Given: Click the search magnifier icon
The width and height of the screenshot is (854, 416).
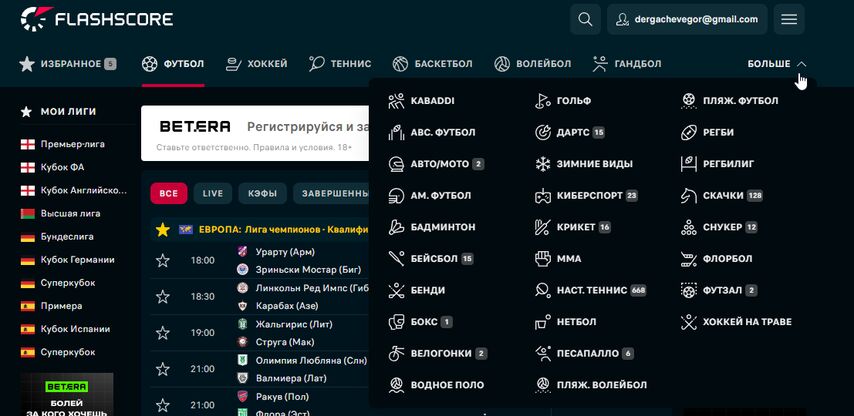Looking at the screenshot, I should [x=585, y=20].
